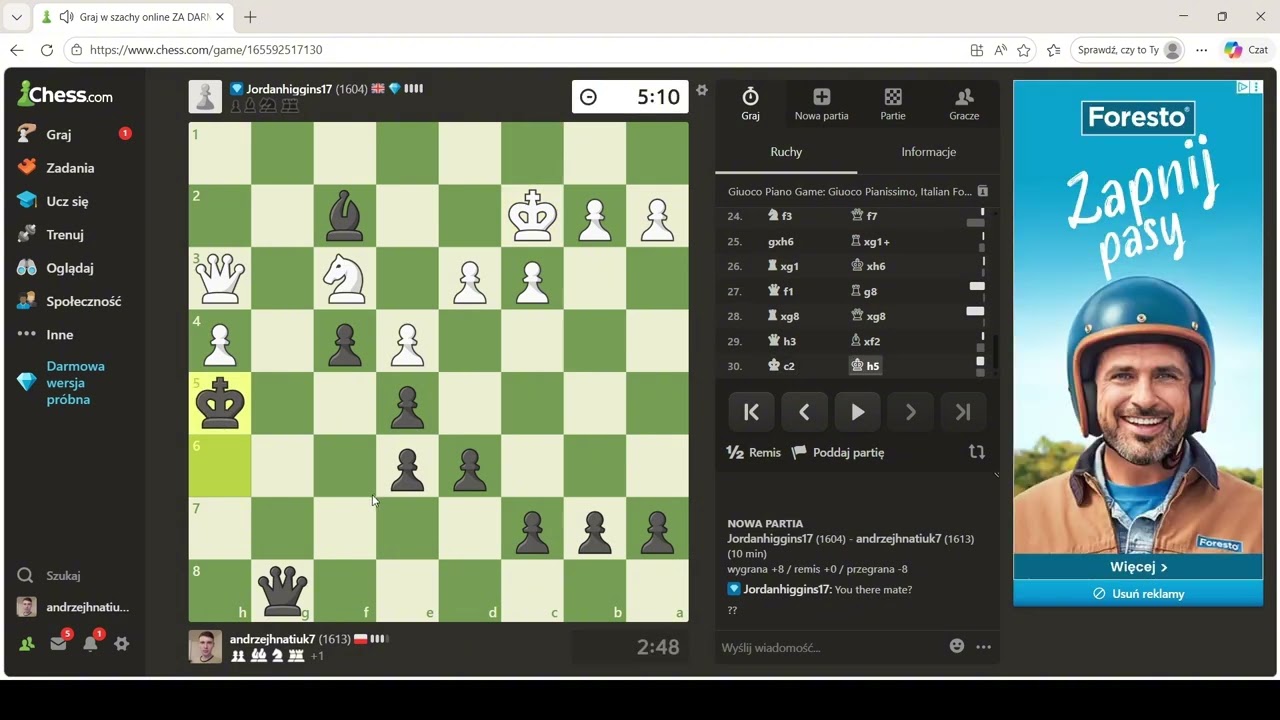
Task: Open the emoji picker in chat
Action: click(957, 646)
